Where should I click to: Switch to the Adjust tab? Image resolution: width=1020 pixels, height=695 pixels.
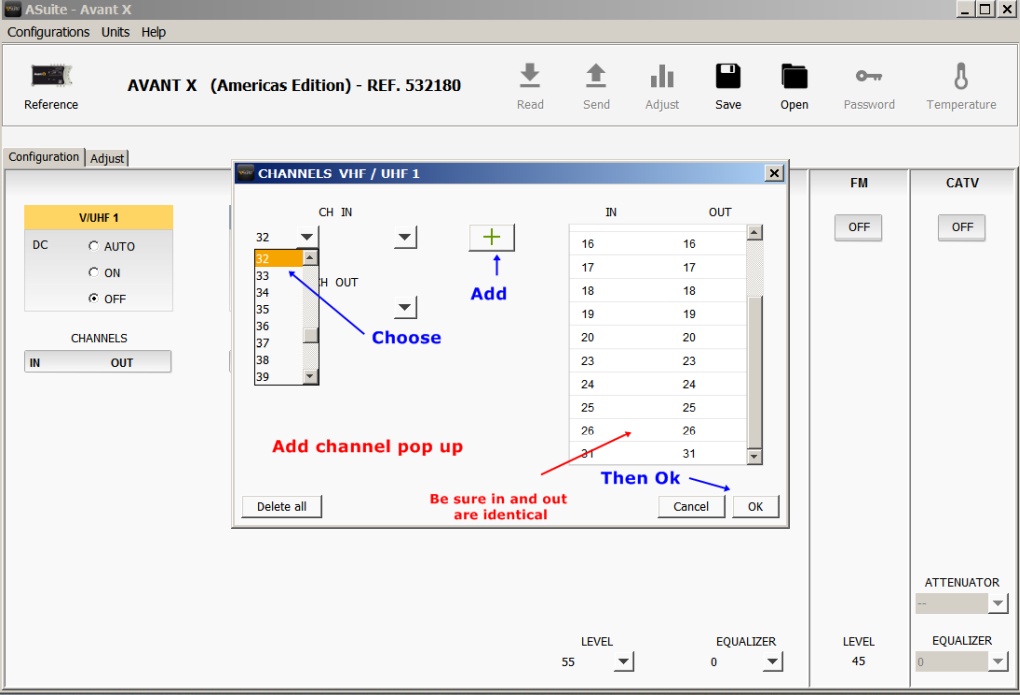tap(108, 158)
